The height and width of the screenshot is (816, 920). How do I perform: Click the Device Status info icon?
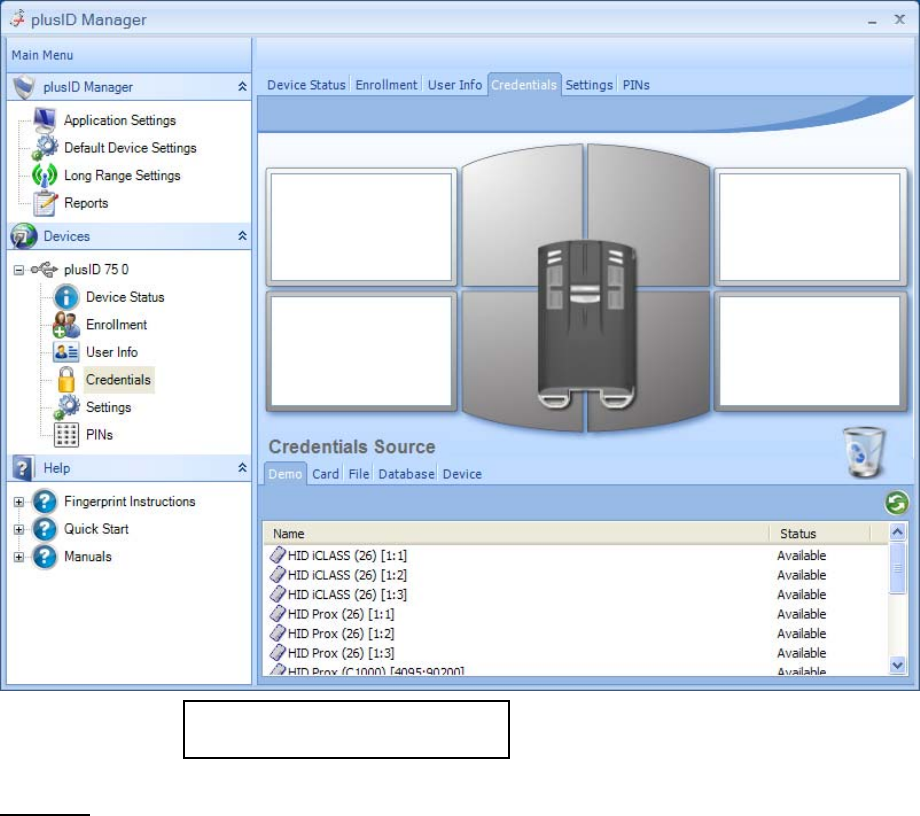tap(67, 297)
